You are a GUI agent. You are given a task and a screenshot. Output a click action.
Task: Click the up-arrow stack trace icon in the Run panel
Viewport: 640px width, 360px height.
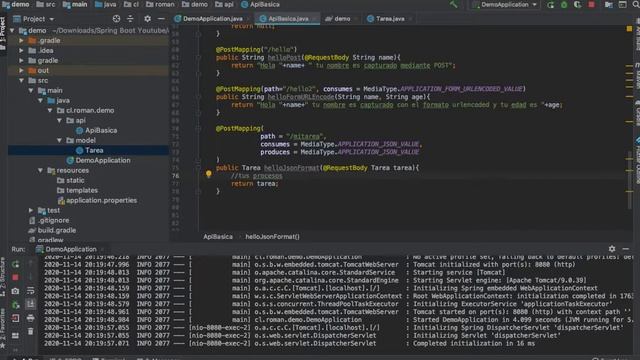tap(31, 264)
